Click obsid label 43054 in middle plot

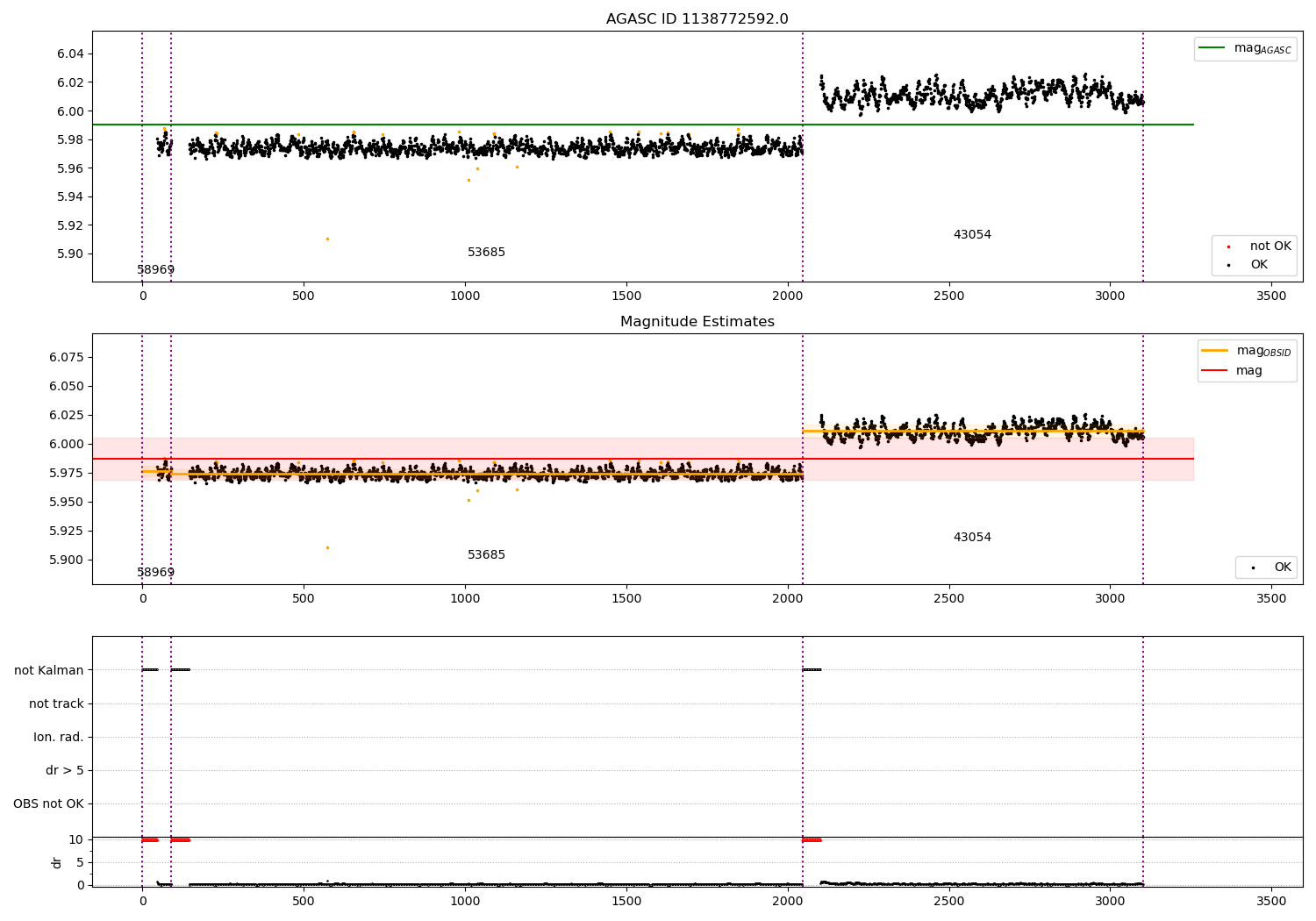[x=972, y=538]
